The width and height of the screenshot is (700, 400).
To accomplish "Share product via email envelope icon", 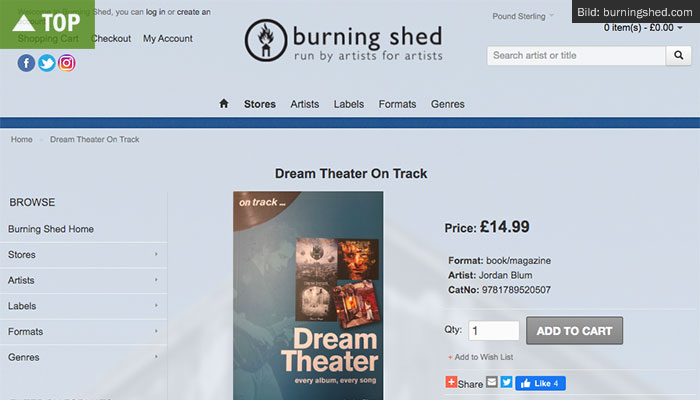I will (492, 382).
